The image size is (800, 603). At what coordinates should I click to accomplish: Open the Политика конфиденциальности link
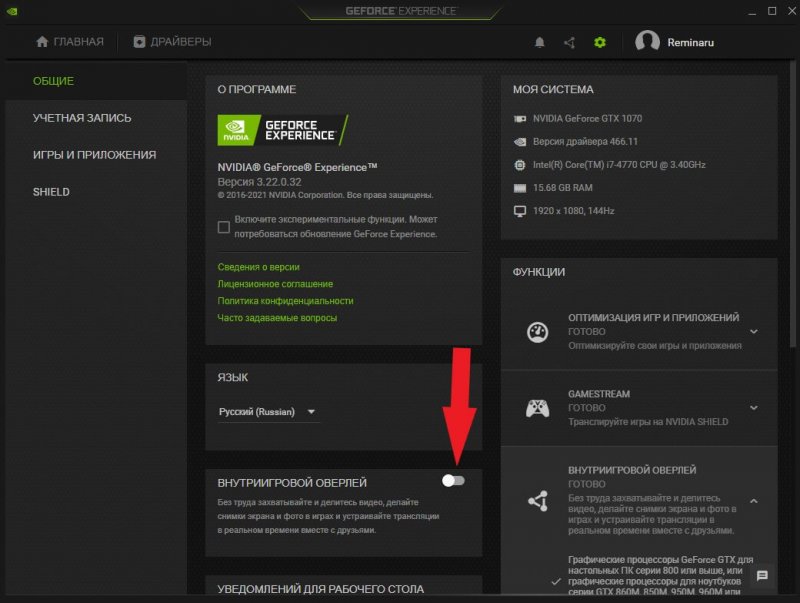tap(285, 301)
